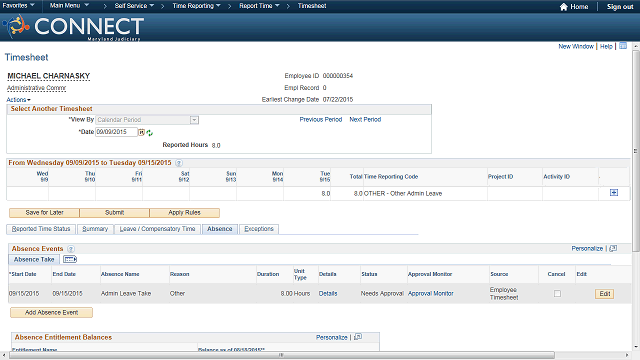
Task: Switch to the Summary tab
Action: 95,229
